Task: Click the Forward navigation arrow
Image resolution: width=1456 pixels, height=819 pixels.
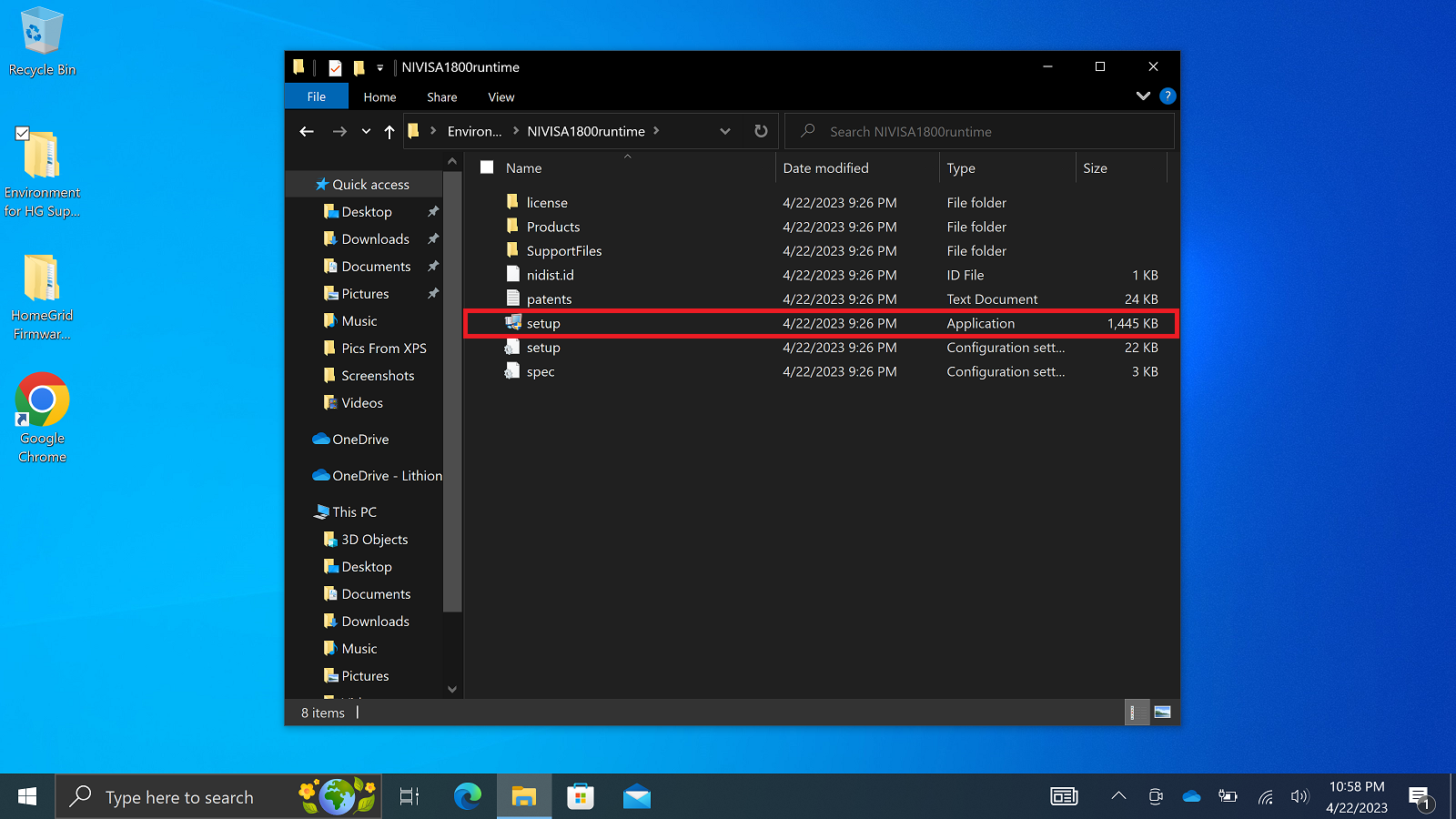Action: (x=339, y=131)
